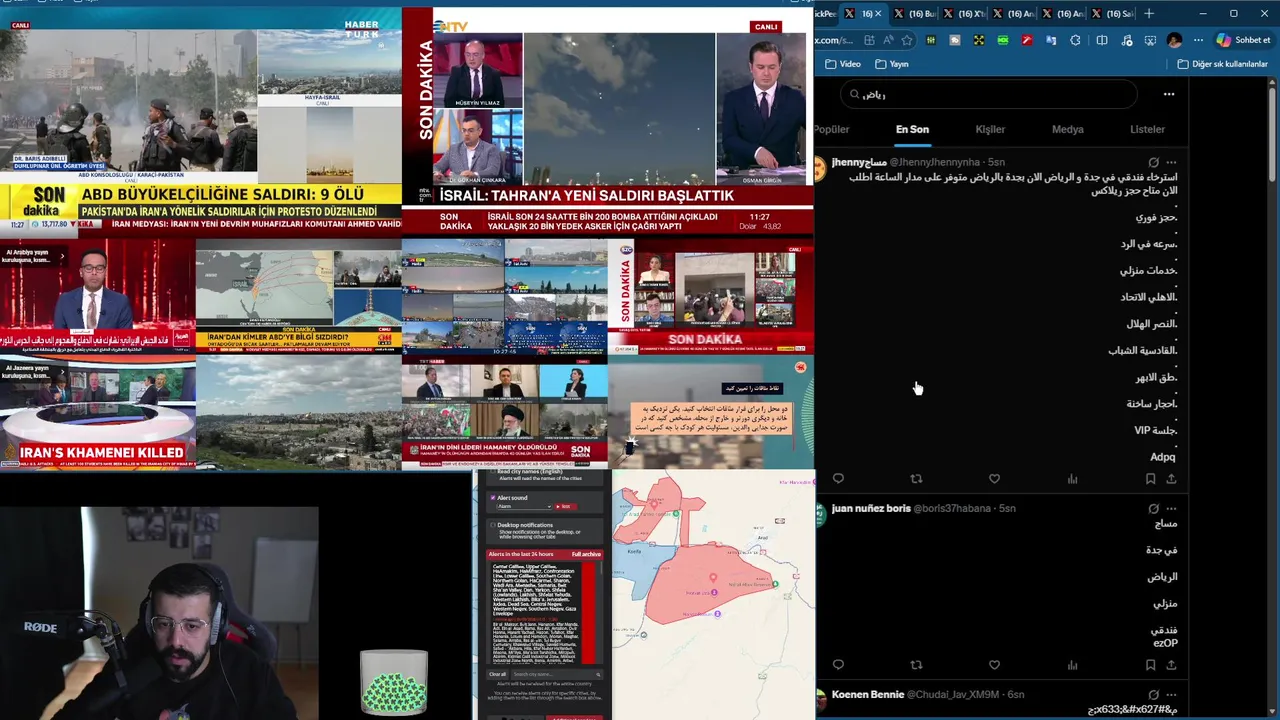Expand the Yayın bookmarks folder

tap(891, 64)
